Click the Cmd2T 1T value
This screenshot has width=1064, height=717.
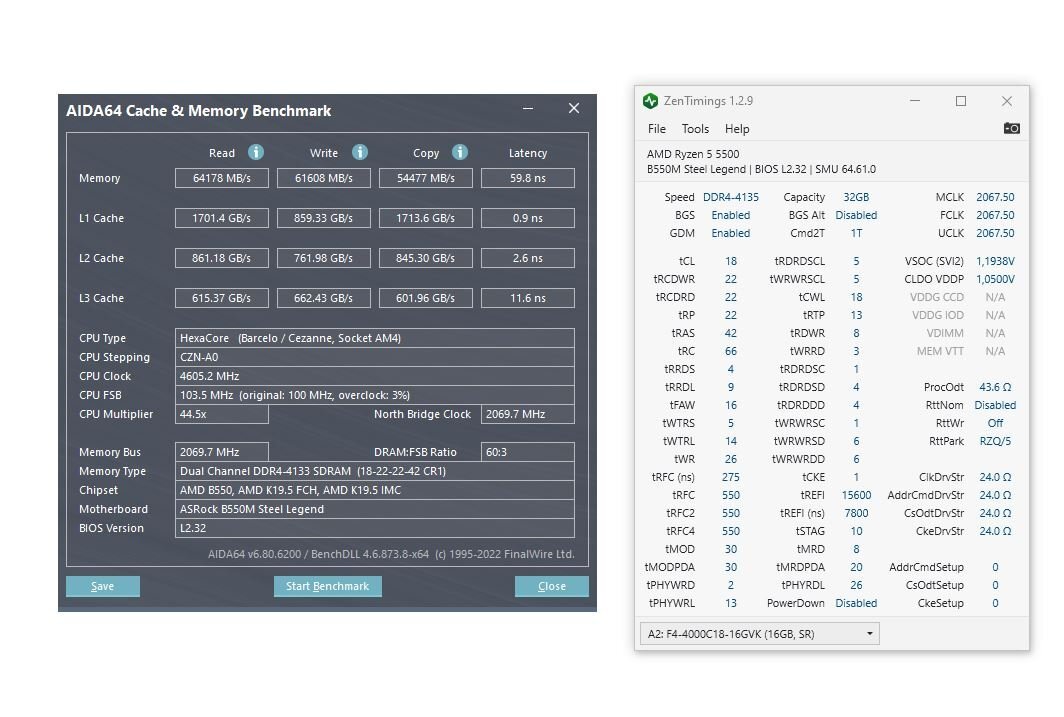pyautogui.click(x=856, y=233)
